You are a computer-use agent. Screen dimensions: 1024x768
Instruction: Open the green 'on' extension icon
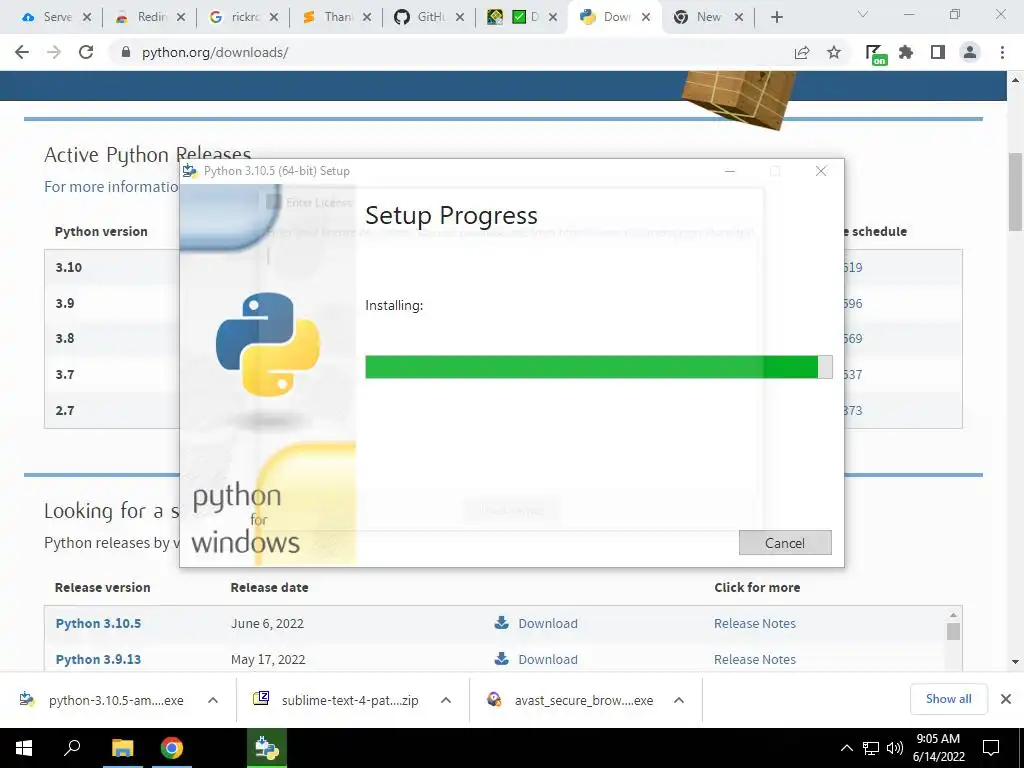tap(875, 54)
